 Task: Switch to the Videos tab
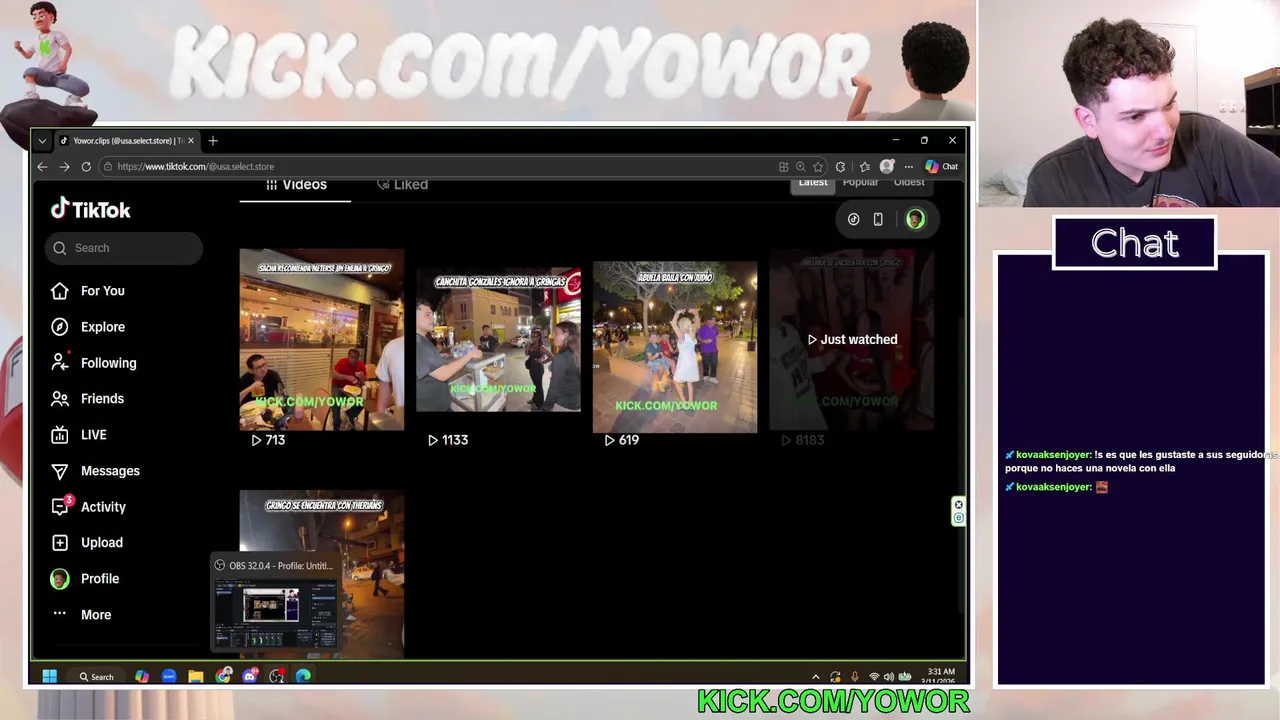click(296, 185)
